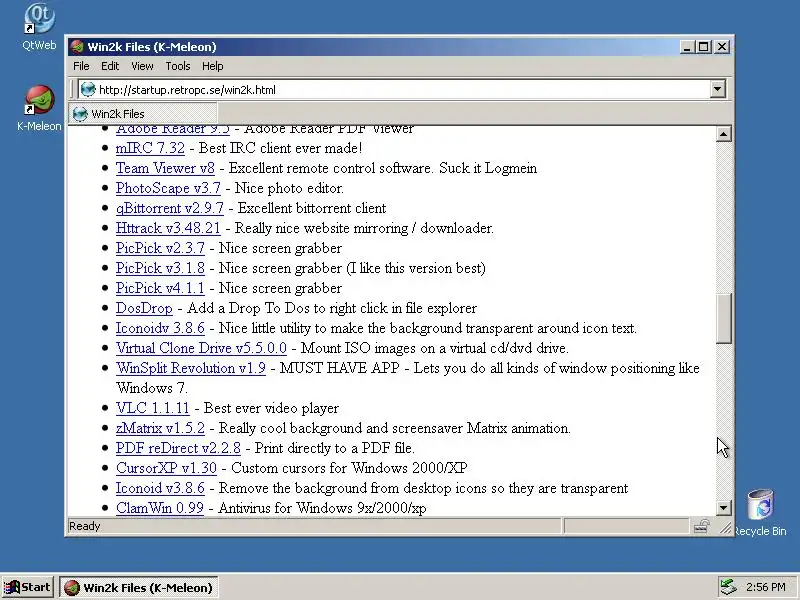Open the PicPick v4.1.1 link
This screenshot has height=600, width=800.
coord(160,288)
